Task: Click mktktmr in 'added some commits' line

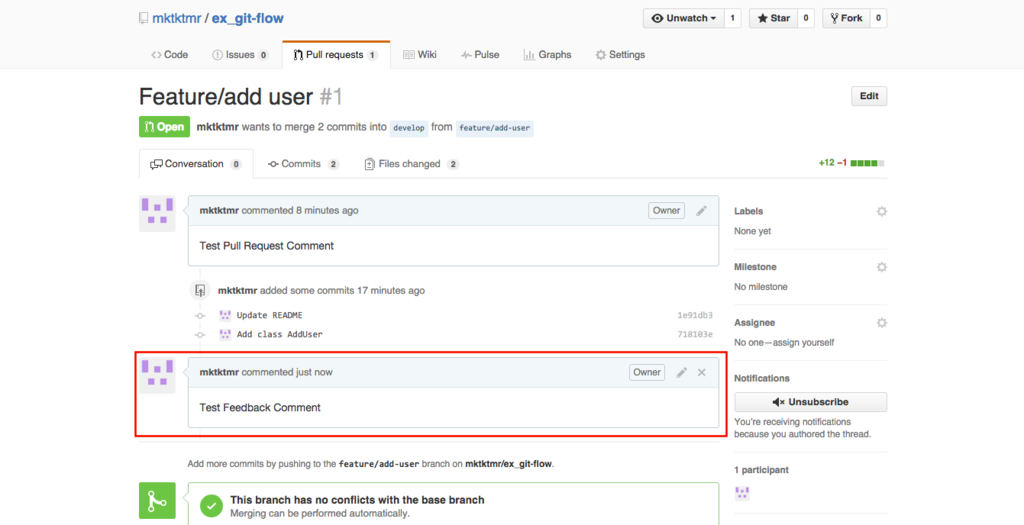Action: pyautogui.click(x=238, y=291)
